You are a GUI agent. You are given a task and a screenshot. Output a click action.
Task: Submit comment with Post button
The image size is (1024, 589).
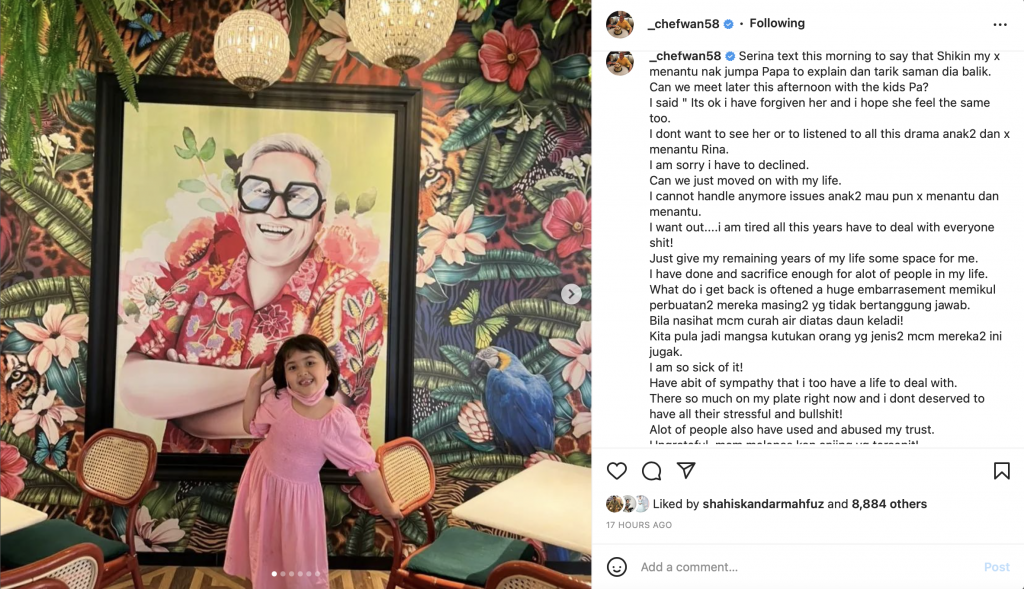(996, 567)
